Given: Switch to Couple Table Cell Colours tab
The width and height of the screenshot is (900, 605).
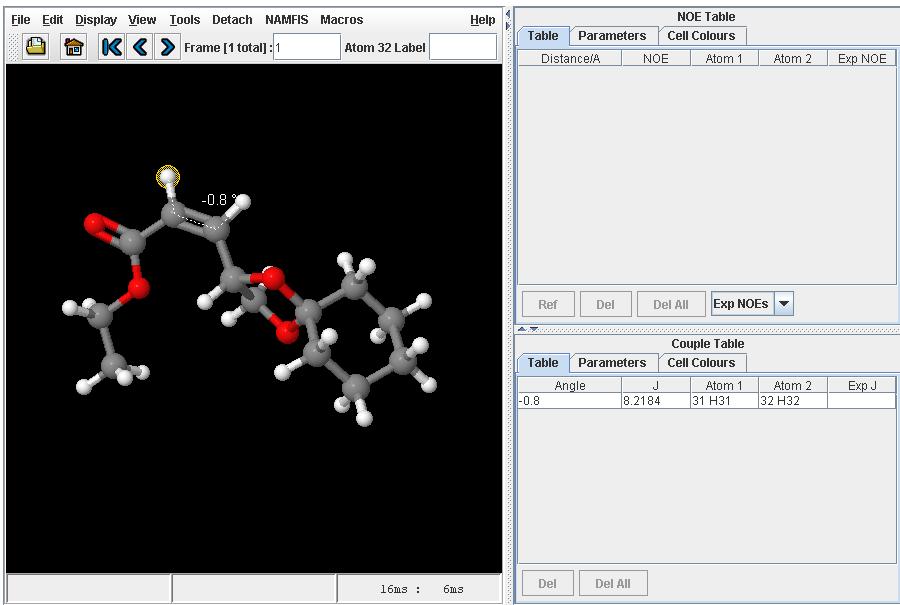Looking at the screenshot, I should point(701,362).
